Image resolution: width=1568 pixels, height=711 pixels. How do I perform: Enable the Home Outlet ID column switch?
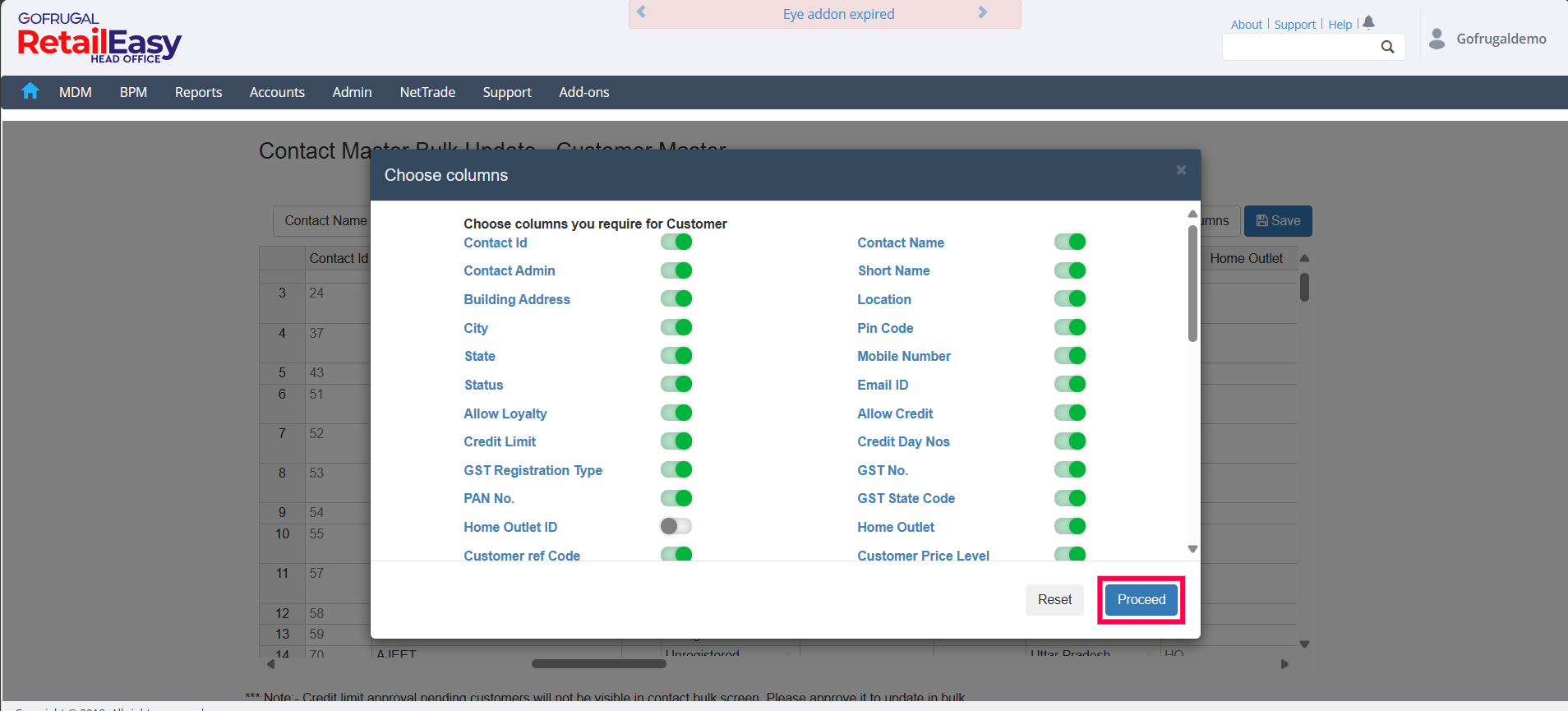(x=676, y=526)
